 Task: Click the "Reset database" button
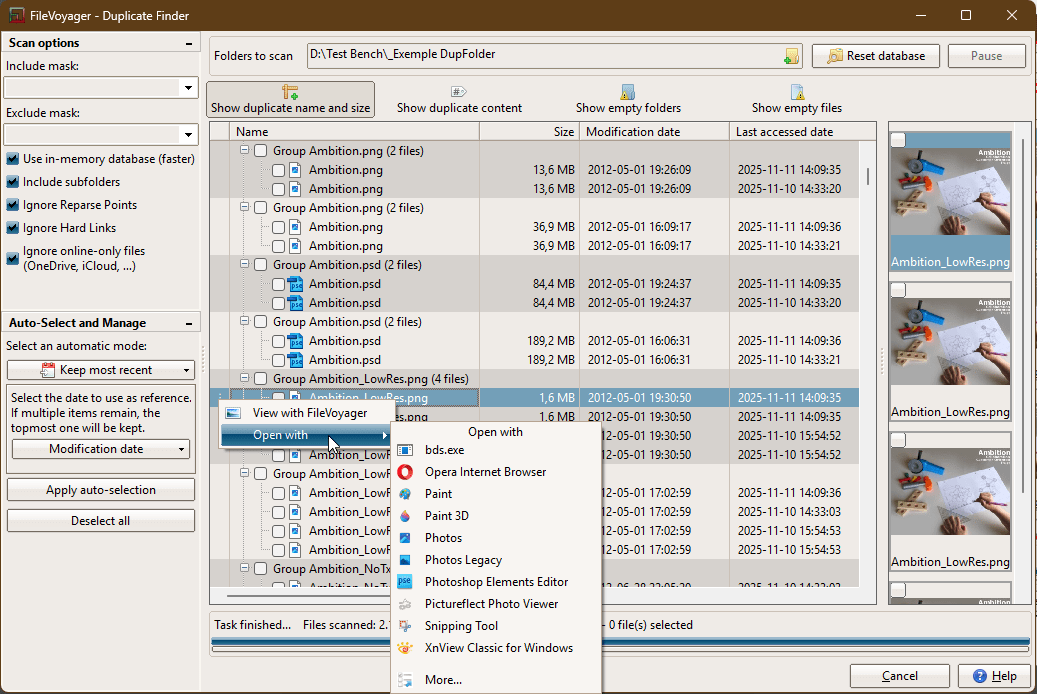point(874,55)
